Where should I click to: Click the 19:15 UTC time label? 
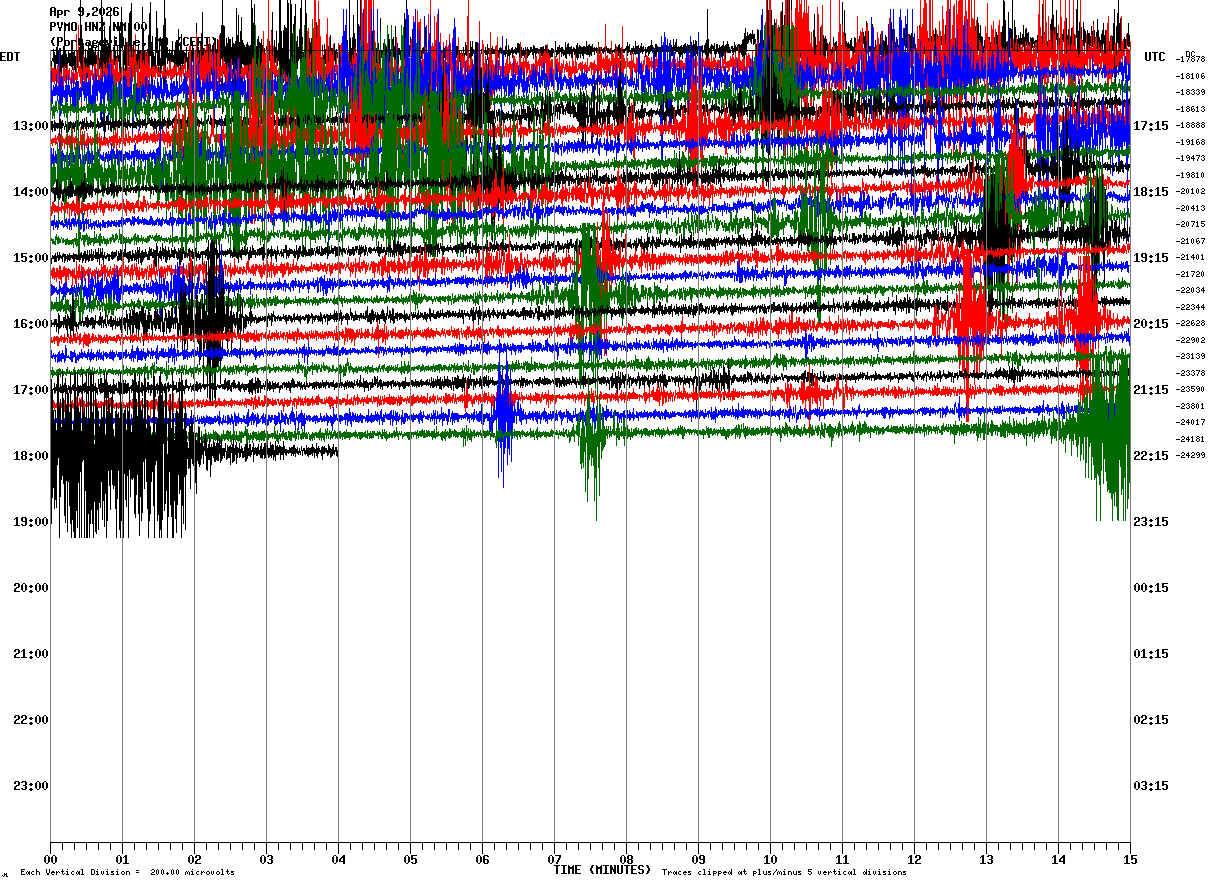click(1151, 258)
